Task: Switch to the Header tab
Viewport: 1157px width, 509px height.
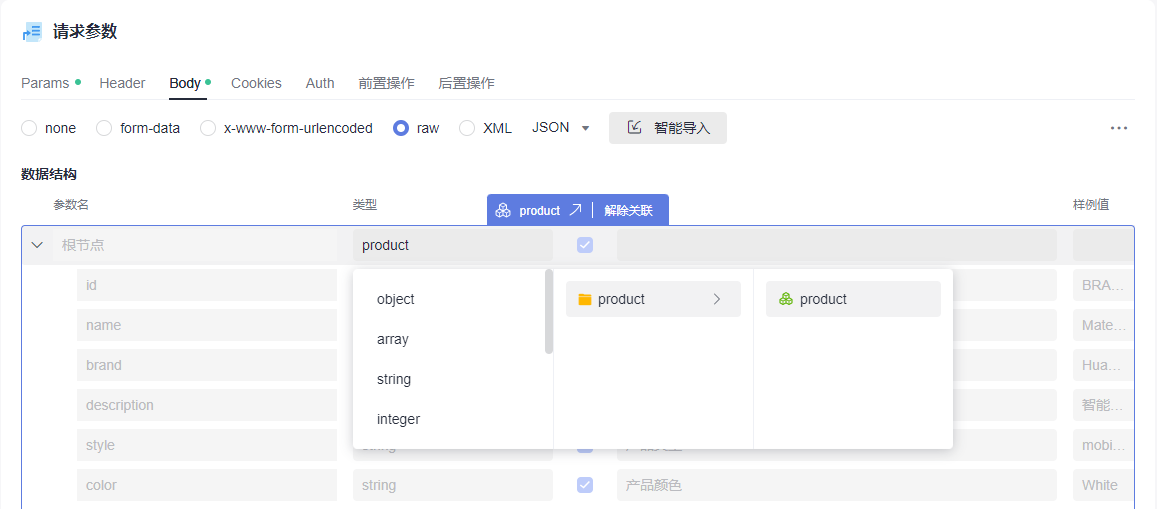Action: pos(122,83)
